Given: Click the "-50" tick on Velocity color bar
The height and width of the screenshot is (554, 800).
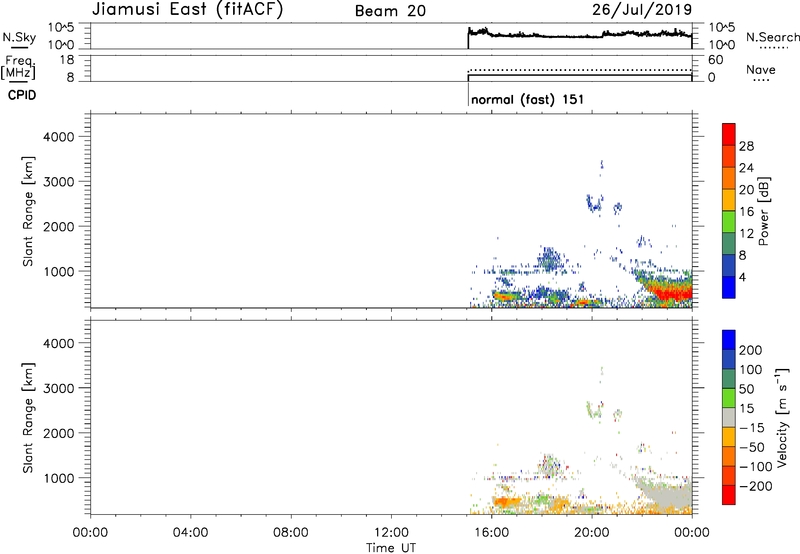Looking at the screenshot, I should click(x=752, y=447).
